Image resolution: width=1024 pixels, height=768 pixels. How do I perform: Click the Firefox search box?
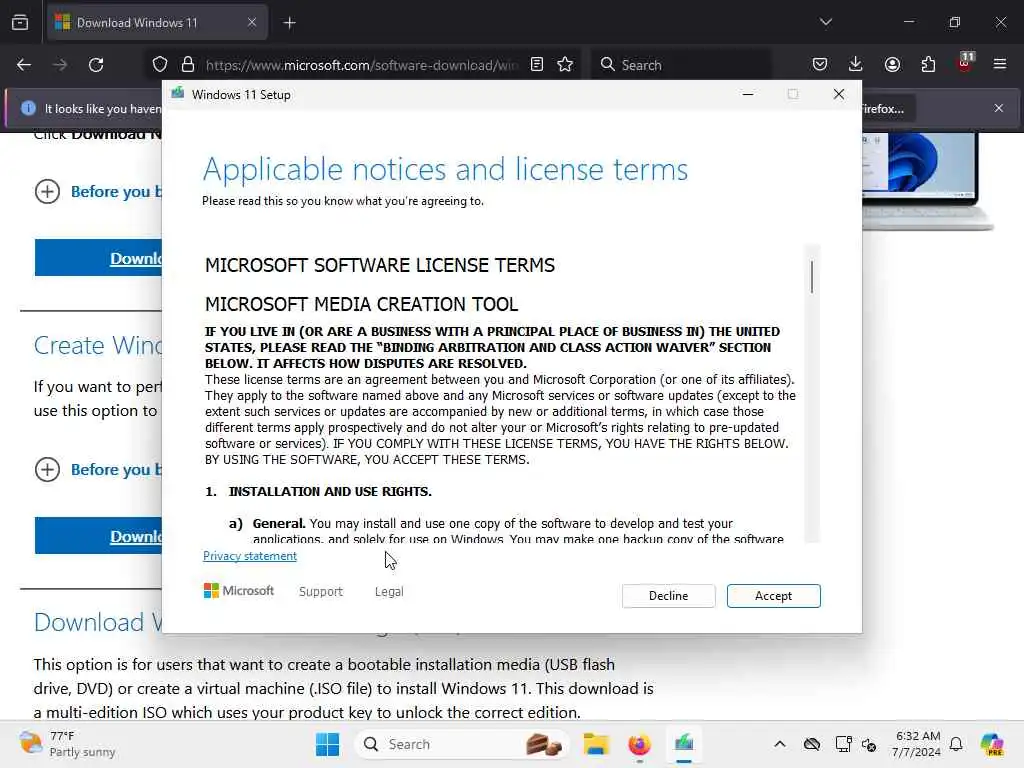point(681,65)
